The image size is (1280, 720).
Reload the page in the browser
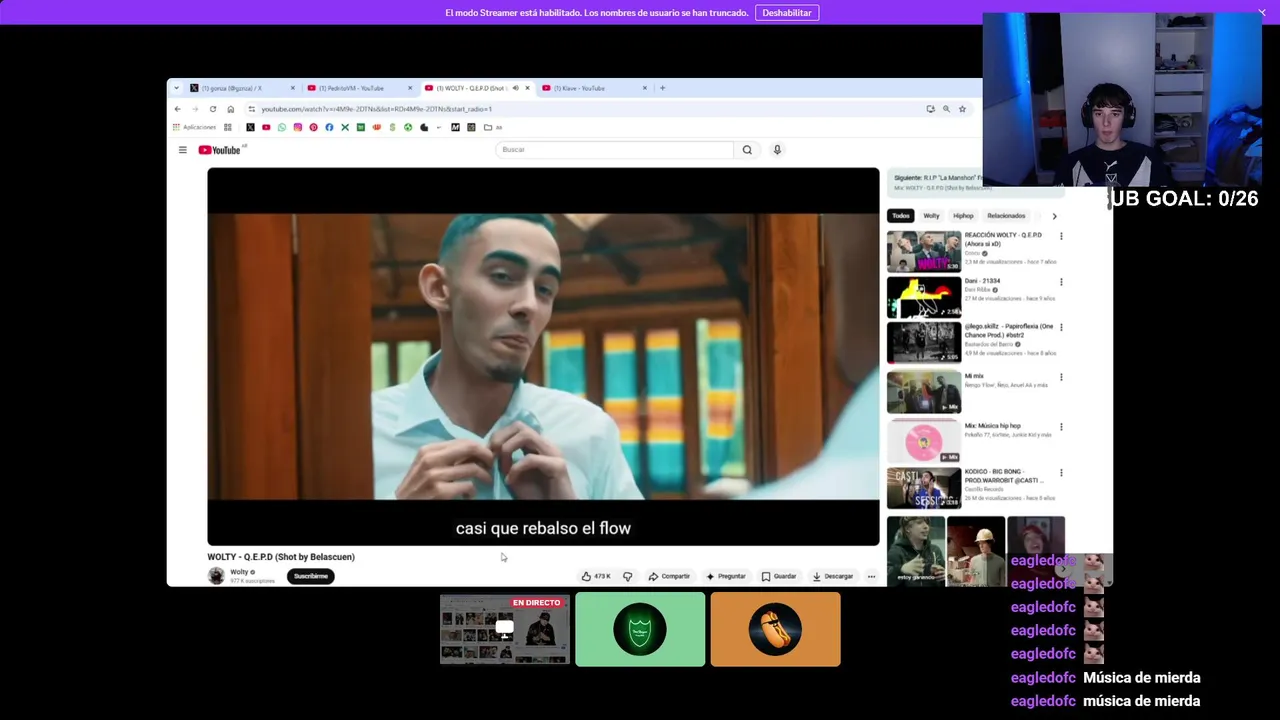pyautogui.click(x=213, y=109)
